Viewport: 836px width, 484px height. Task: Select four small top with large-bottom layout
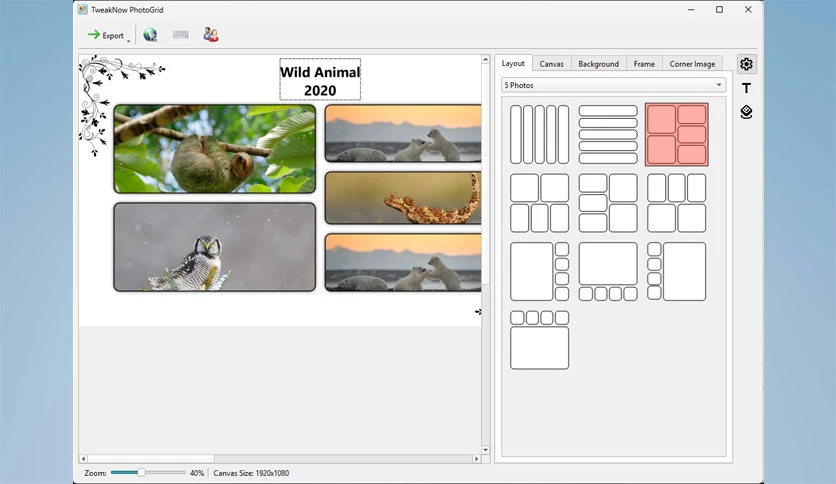tap(539, 340)
